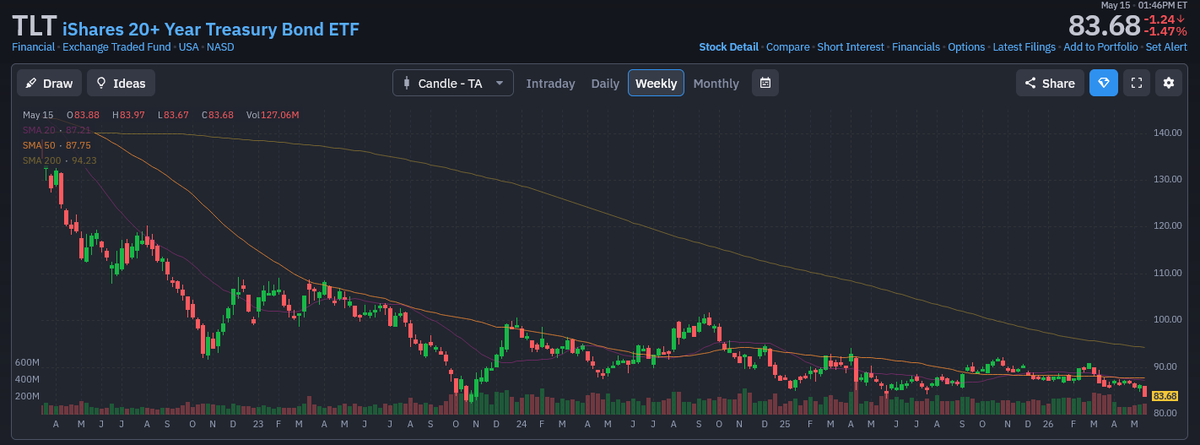Open Latest Filings link

(x=1024, y=47)
